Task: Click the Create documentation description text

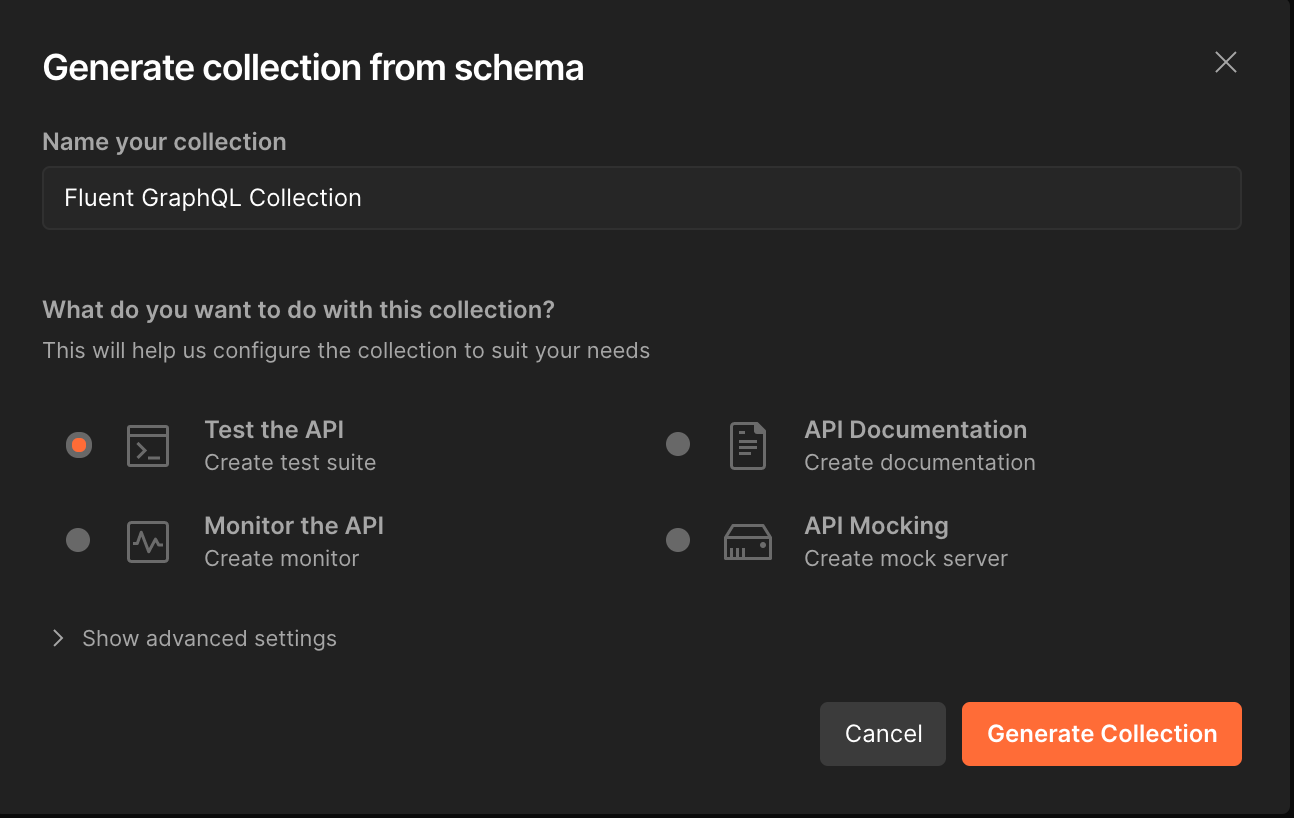Action: 919,463
